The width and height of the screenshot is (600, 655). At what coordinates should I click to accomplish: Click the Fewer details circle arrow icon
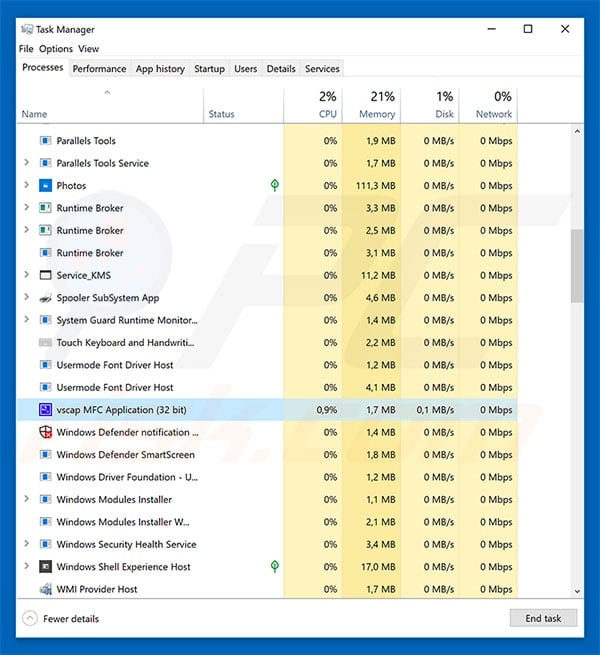tap(30, 618)
